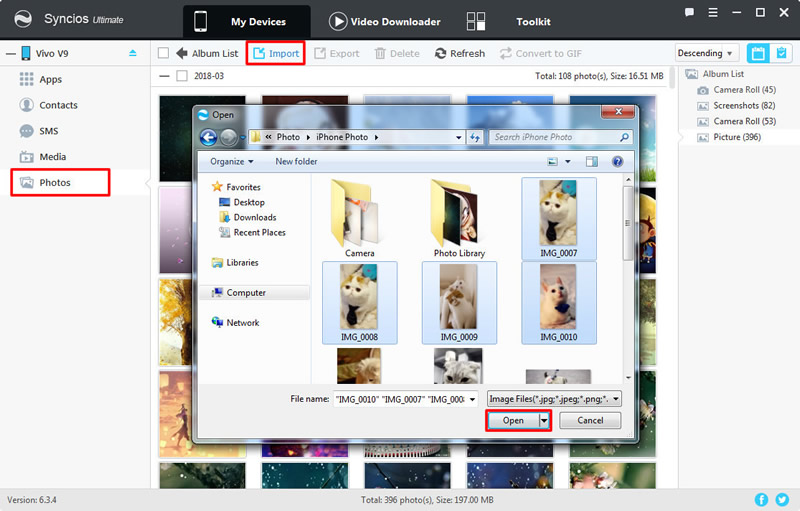Collapse the 2018-03 photo group

(x=164, y=76)
